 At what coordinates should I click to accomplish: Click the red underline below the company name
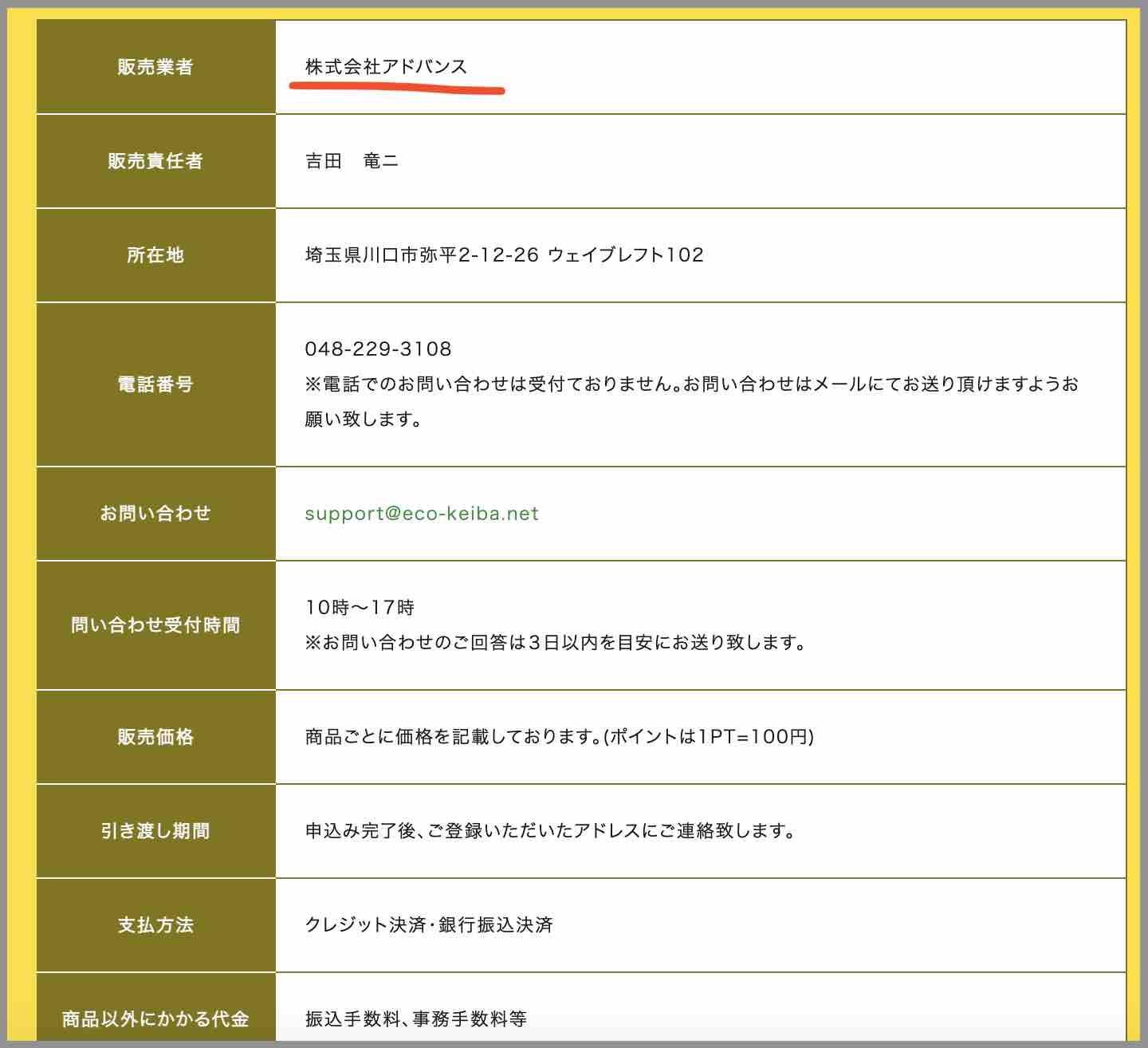click(397, 86)
